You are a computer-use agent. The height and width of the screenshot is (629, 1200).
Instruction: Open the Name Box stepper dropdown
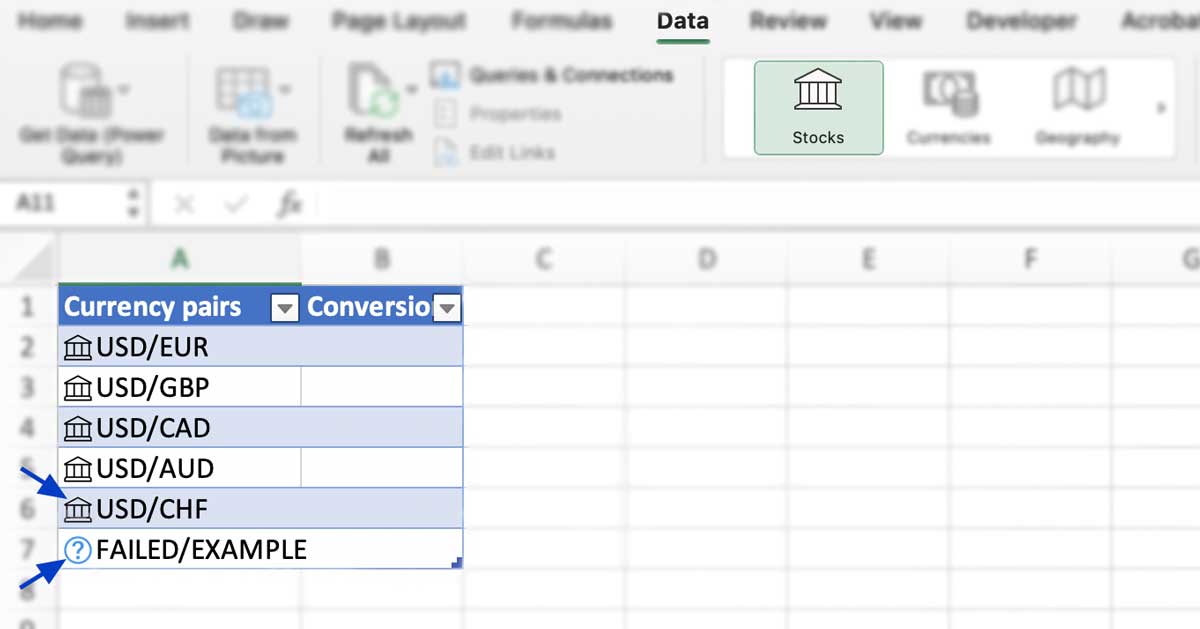135,203
